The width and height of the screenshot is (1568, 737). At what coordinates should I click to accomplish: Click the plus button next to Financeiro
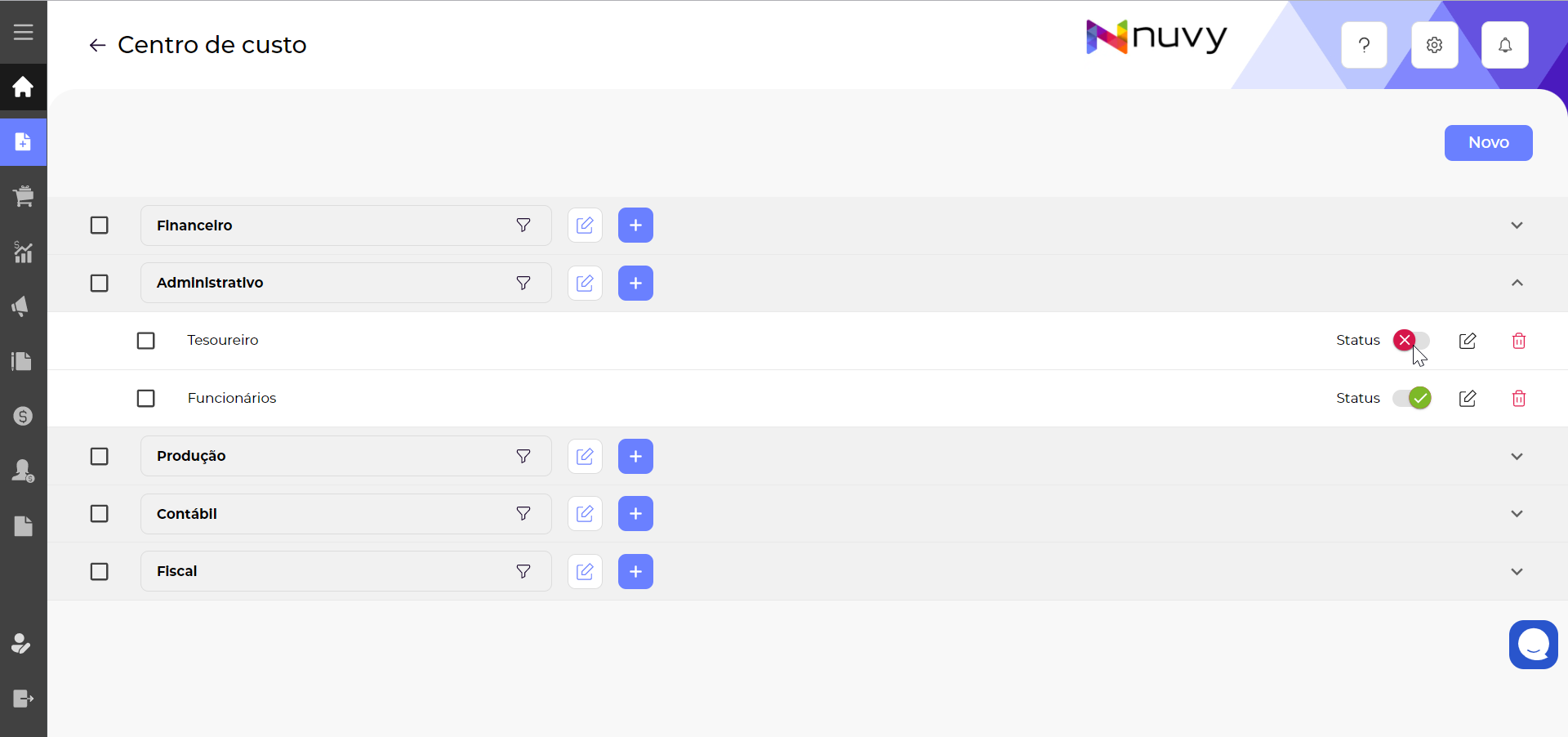(635, 226)
